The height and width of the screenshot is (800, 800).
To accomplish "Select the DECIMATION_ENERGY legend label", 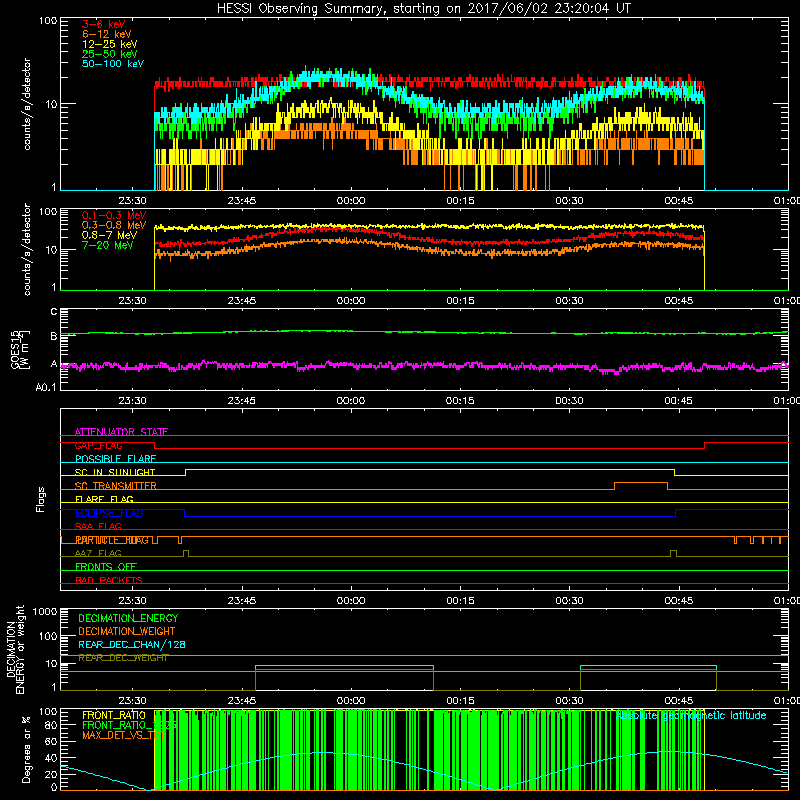I will (128, 618).
